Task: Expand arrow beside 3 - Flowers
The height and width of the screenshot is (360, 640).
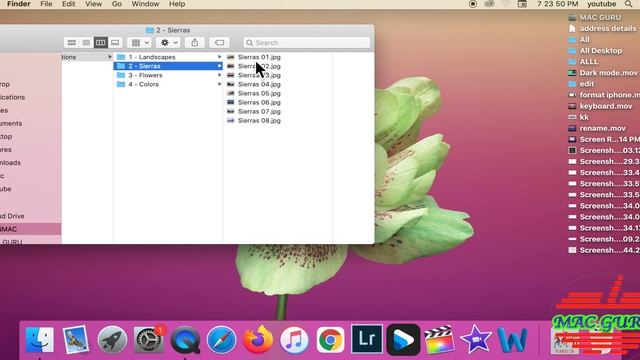Action: (x=220, y=75)
